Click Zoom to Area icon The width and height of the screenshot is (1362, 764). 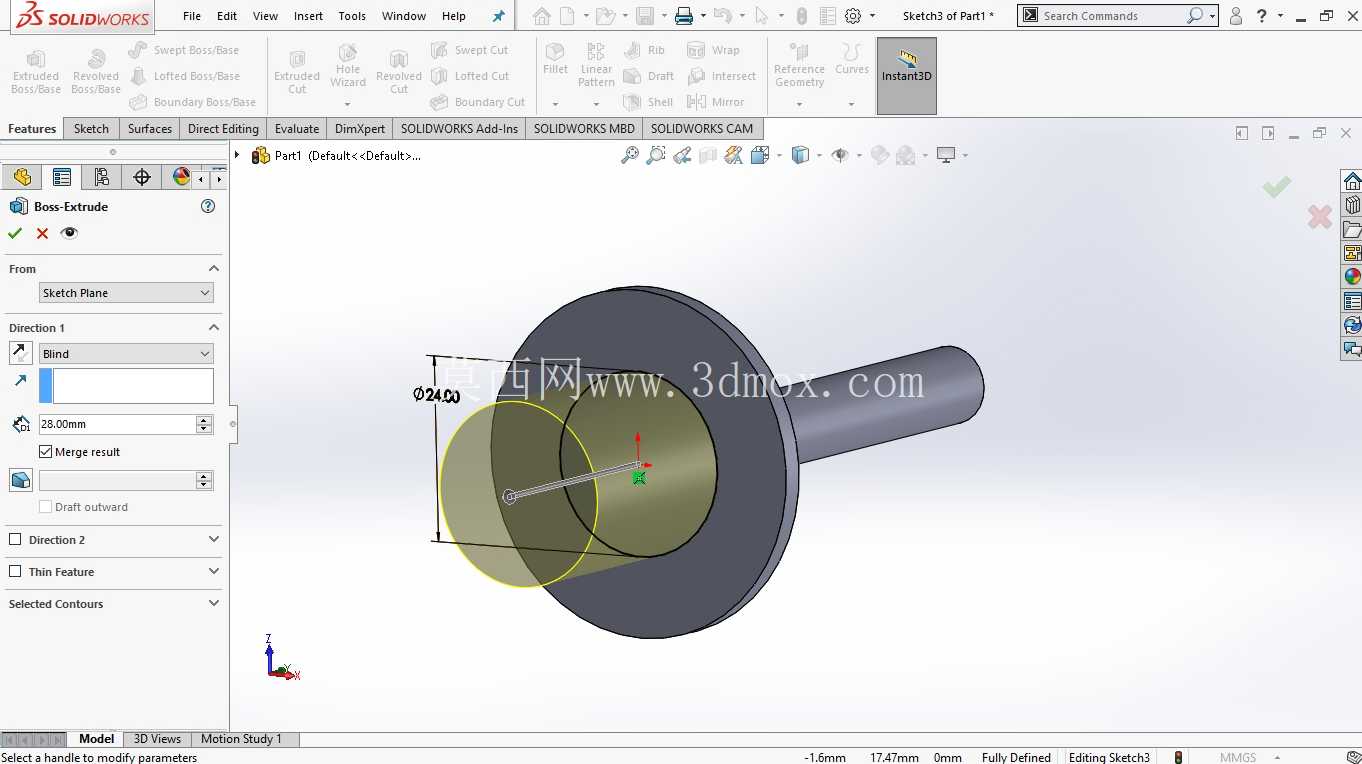coord(656,155)
